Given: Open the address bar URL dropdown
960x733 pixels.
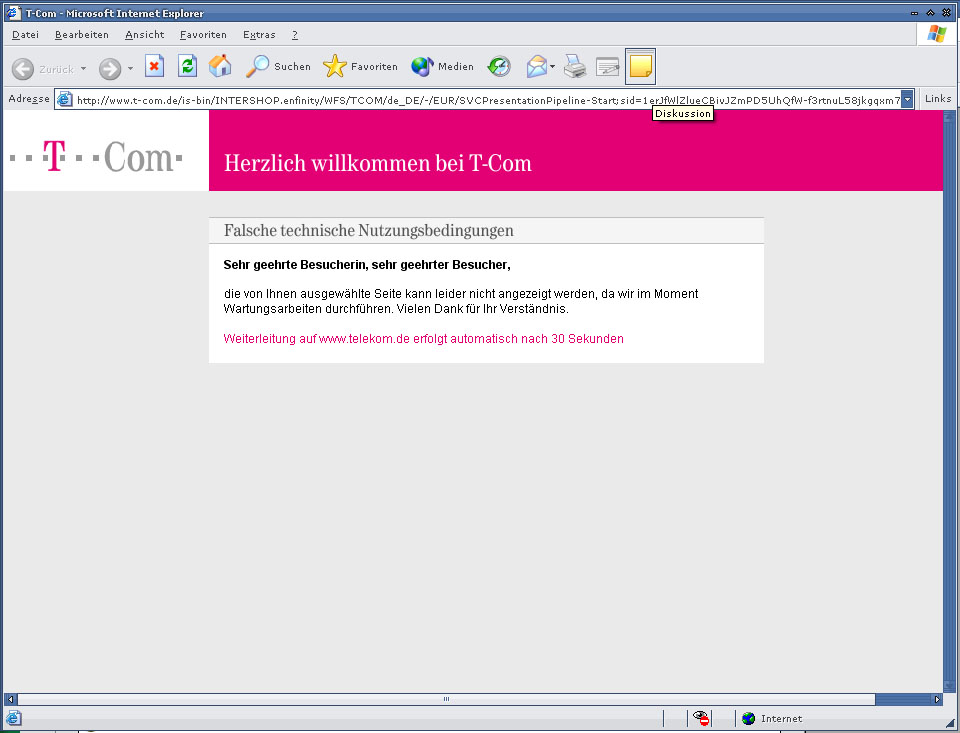Looking at the screenshot, I should (x=907, y=99).
